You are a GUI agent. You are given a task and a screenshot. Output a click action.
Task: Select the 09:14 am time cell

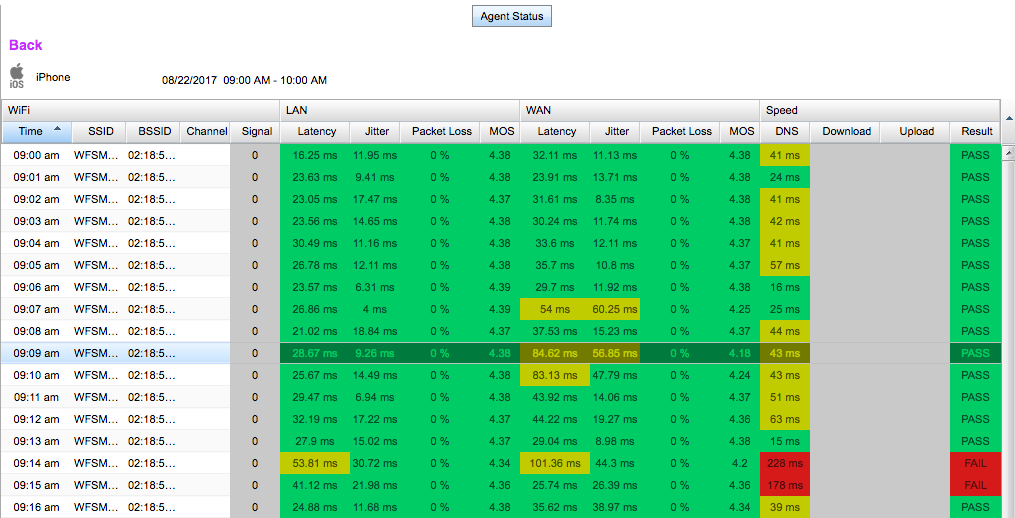click(x=36, y=464)
